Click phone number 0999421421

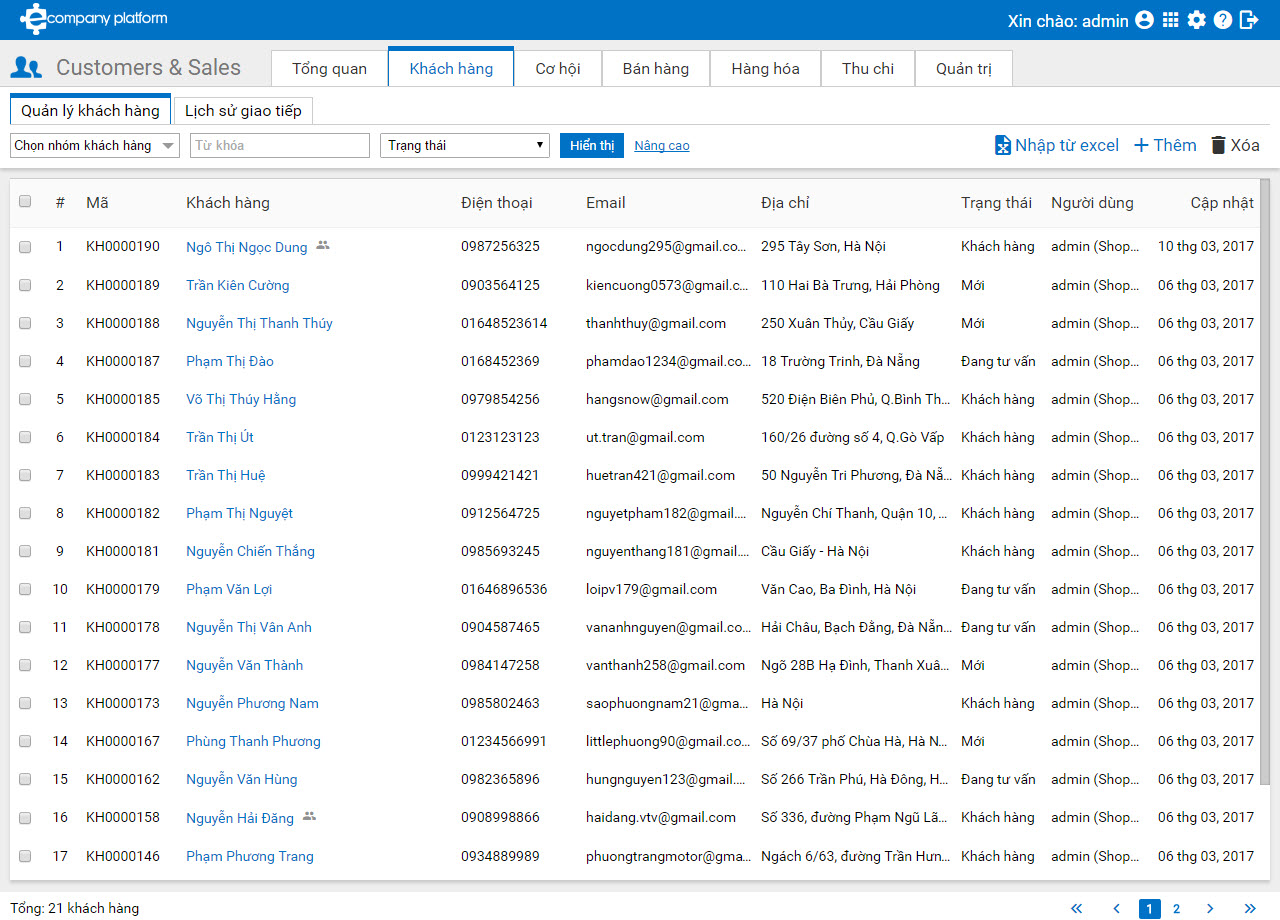coord(500,475)
